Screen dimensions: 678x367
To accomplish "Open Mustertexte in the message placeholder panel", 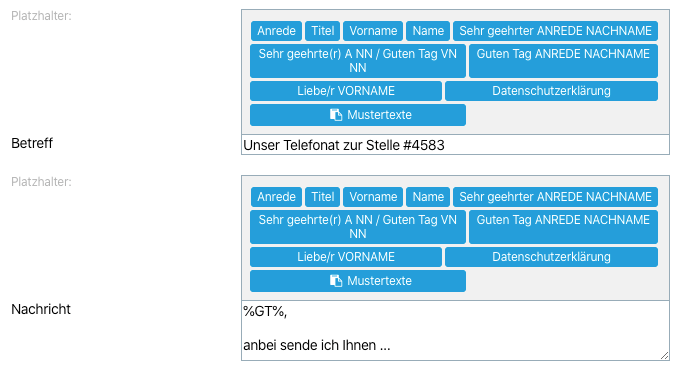I will click(x=358, y=281).
